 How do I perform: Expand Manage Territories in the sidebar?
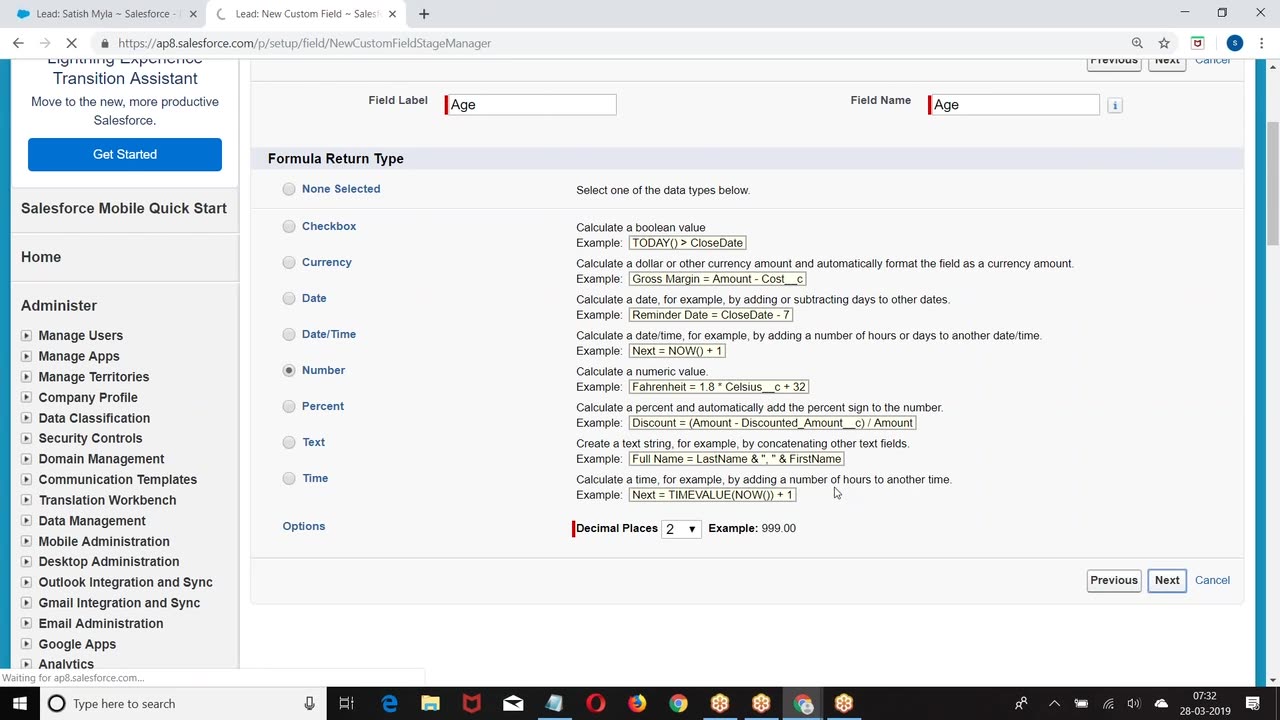(26, 377)
